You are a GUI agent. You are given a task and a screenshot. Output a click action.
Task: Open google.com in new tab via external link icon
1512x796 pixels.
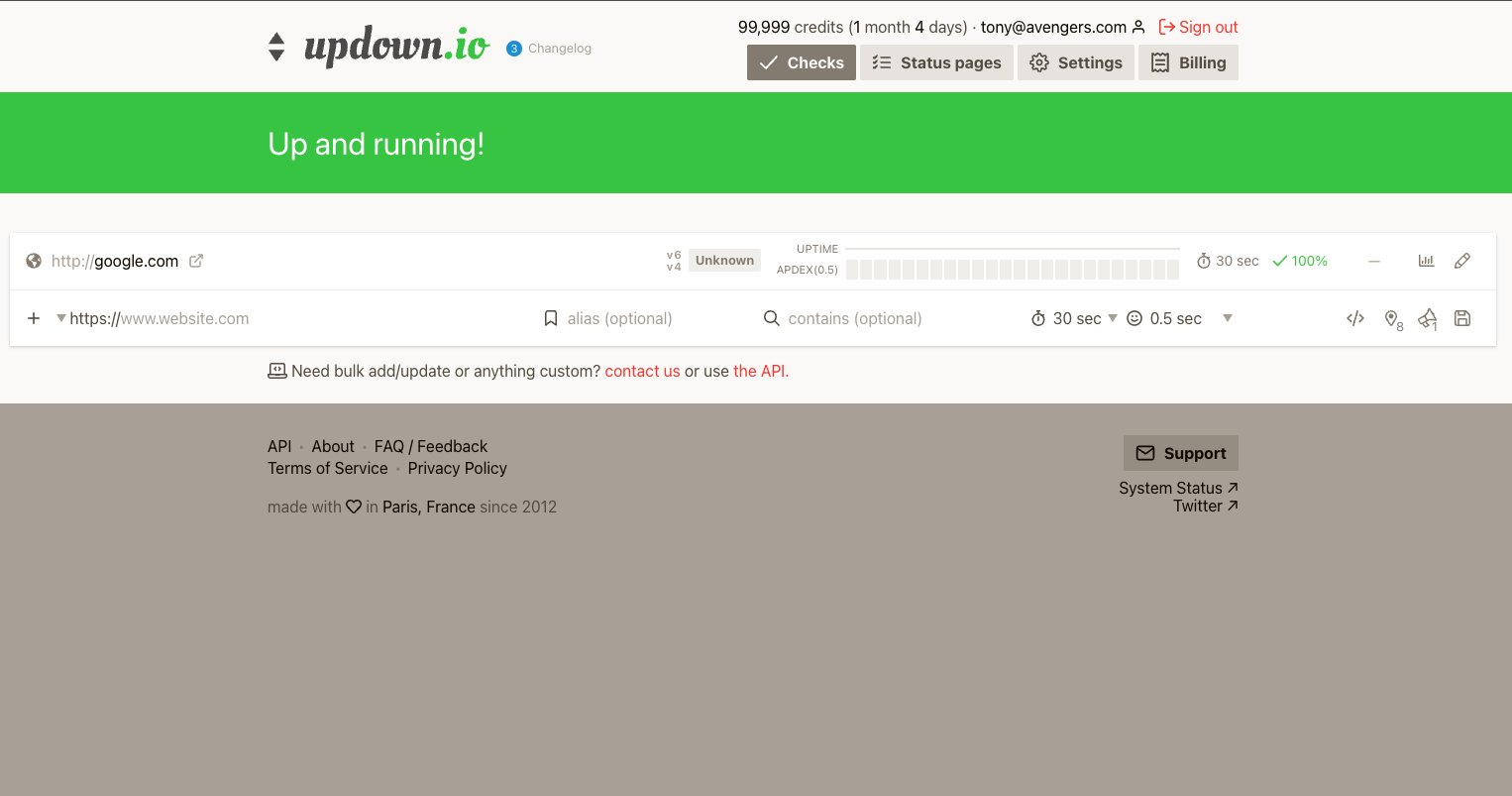[195, 260]
